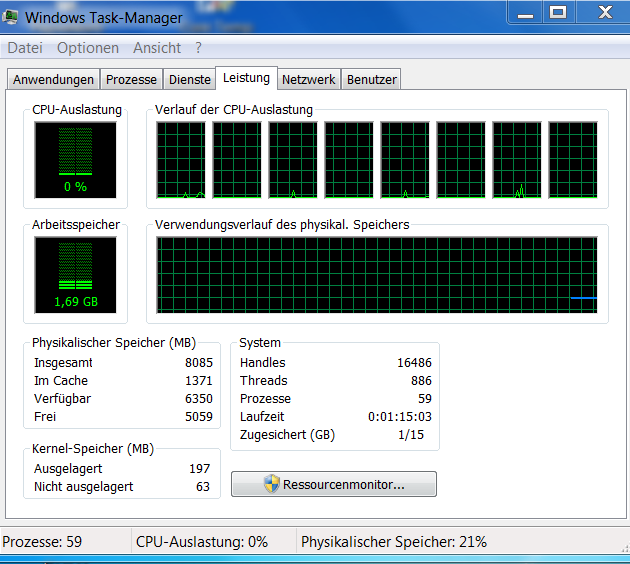The width and height of the screenshot is (630, 564).
Task: Click the Ausgelagert value 197
Action: [x=200, y=468]
